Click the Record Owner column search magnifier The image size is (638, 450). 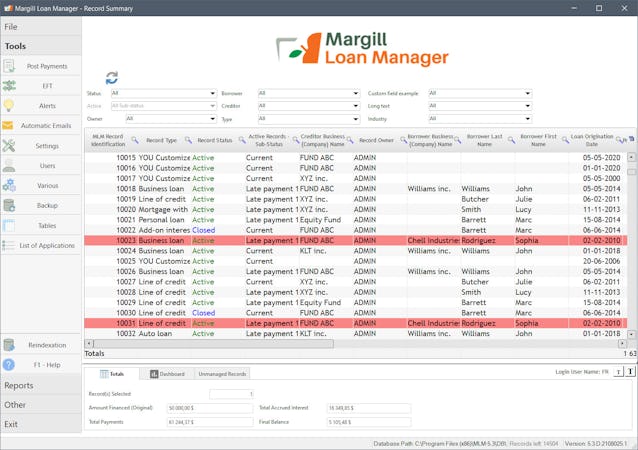(x=403, y=140)
